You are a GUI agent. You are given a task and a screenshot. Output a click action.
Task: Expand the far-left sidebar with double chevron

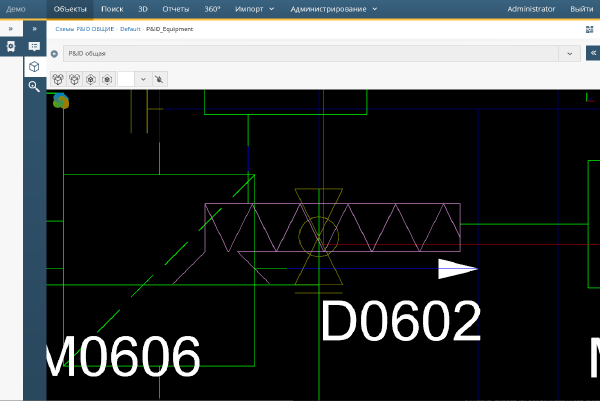click(11, 29)
